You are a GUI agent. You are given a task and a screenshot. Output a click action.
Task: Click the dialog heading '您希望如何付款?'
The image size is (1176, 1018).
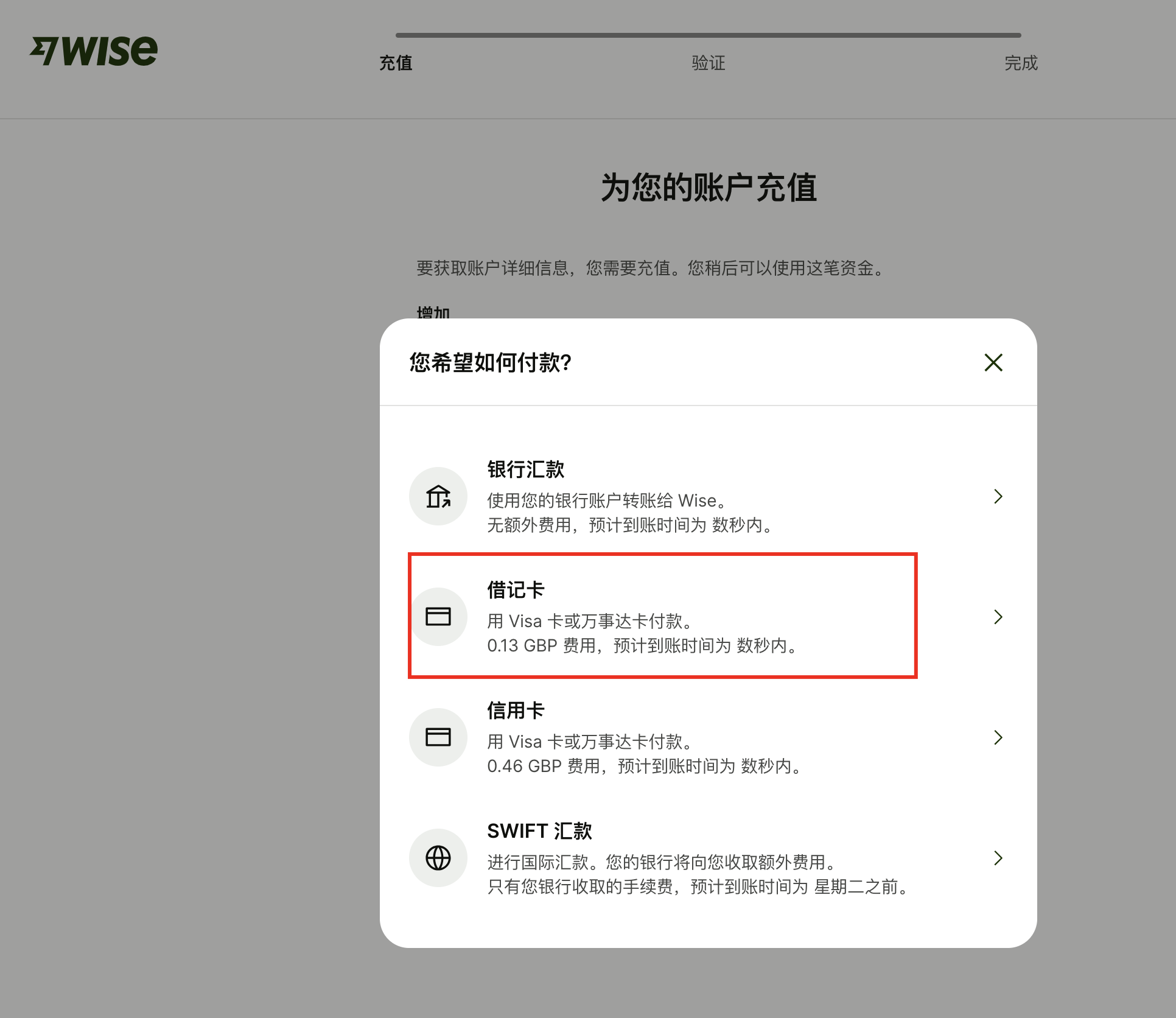(x=491, y=362)
